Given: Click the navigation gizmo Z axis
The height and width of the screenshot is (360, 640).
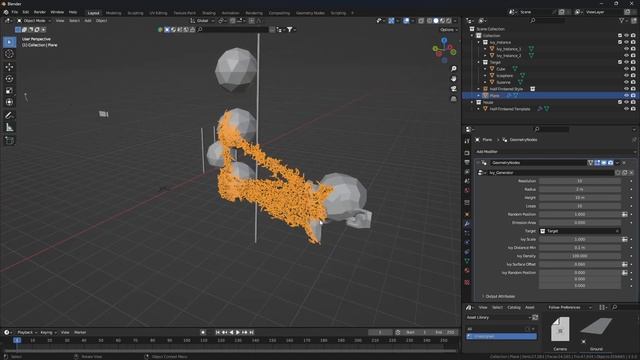Looking at the screenshot, I should pyautogui.click(x=444, y=40).
